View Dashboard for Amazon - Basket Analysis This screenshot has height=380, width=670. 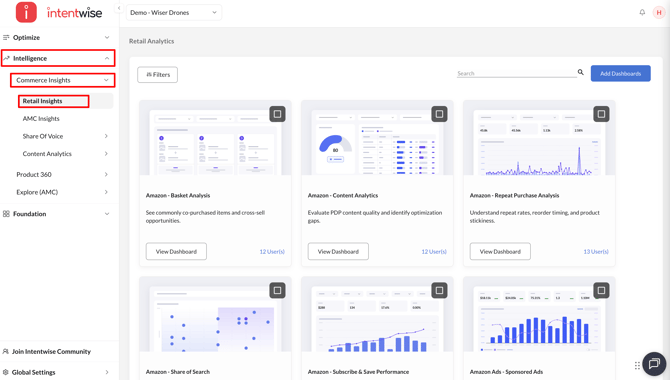tap(176, 251)
